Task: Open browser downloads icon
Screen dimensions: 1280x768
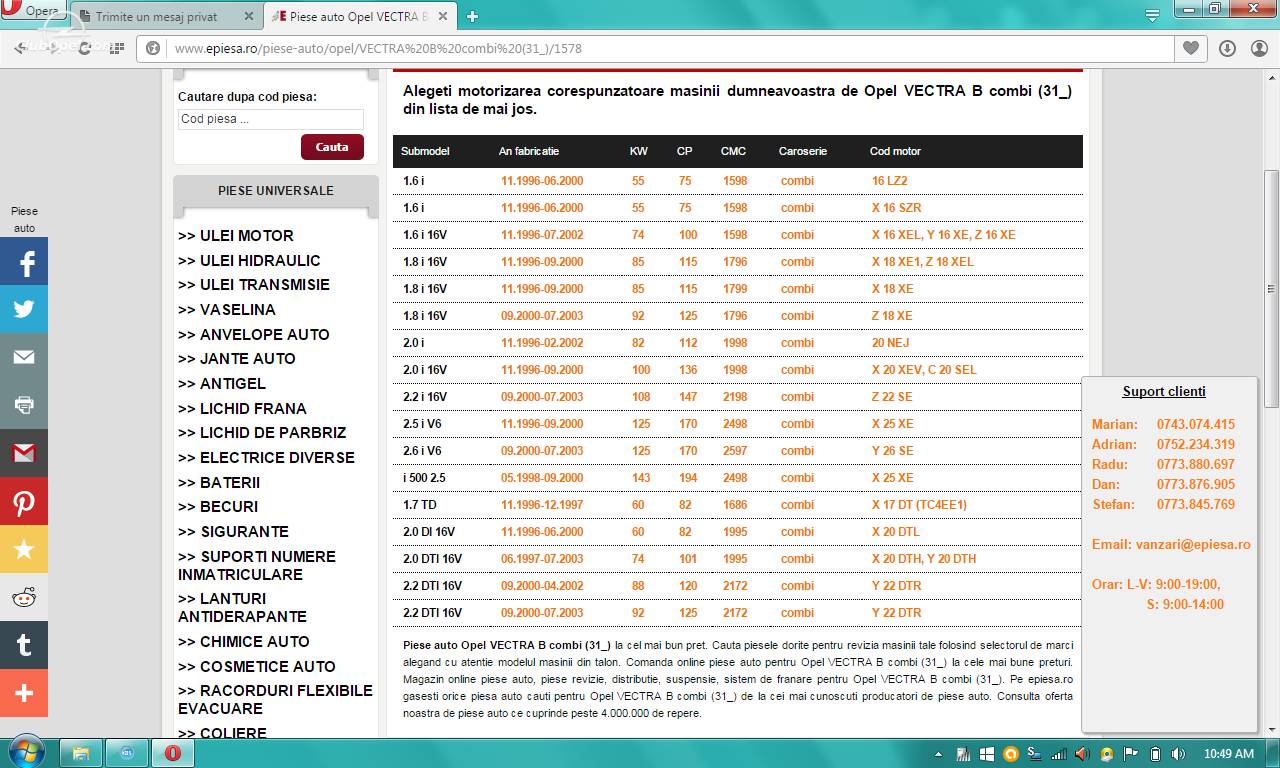Action: pos(1227,48)
